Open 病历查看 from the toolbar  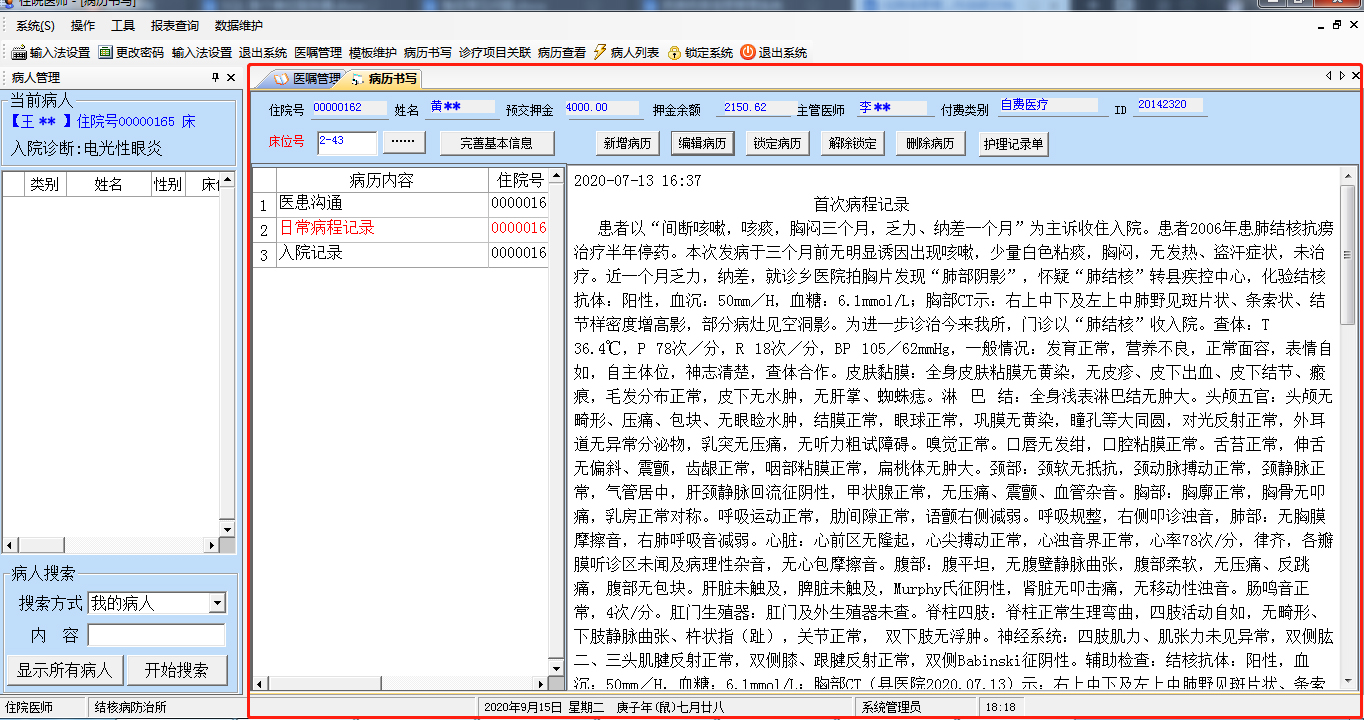pos(562,52)
